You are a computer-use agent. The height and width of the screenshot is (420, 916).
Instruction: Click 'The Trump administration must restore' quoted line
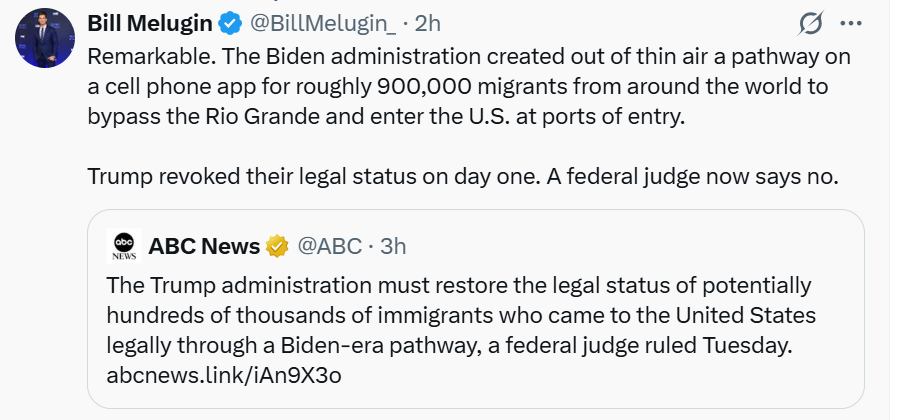[x=300, y=284]
